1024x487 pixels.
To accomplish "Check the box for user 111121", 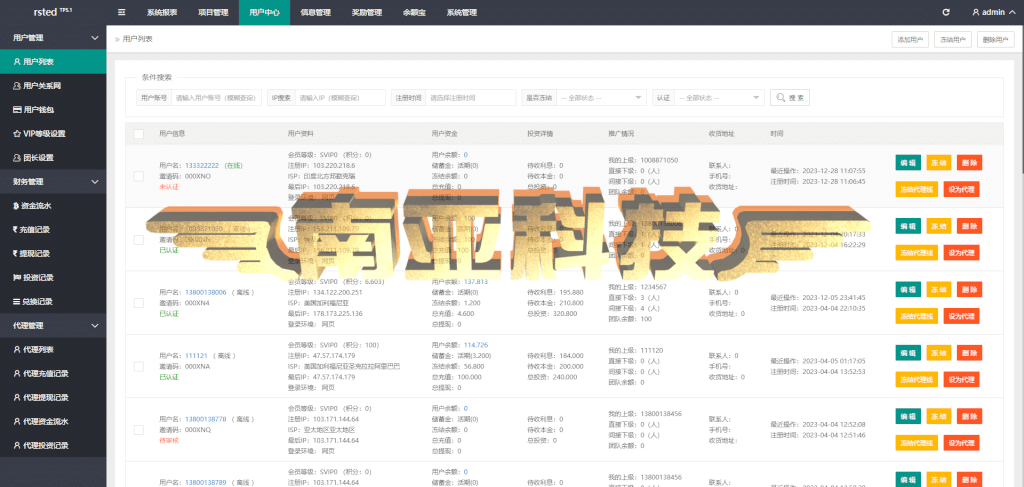I will coord(138,367).
